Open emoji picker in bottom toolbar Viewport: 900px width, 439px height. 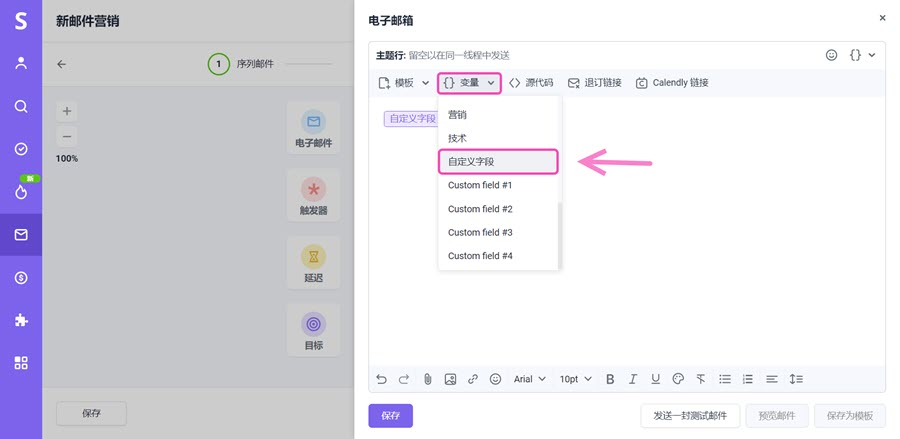pos(495,379)
